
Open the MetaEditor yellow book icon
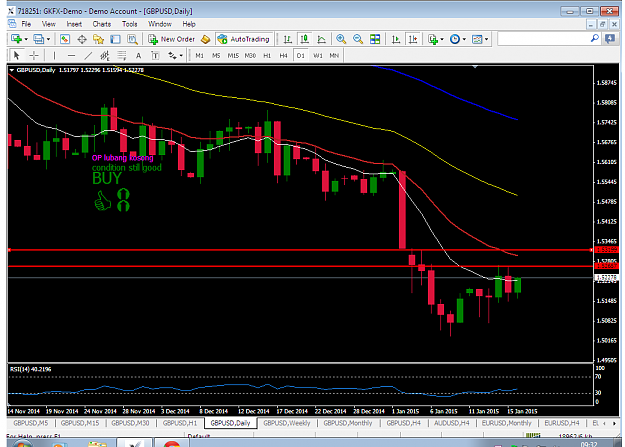(205, 39)
